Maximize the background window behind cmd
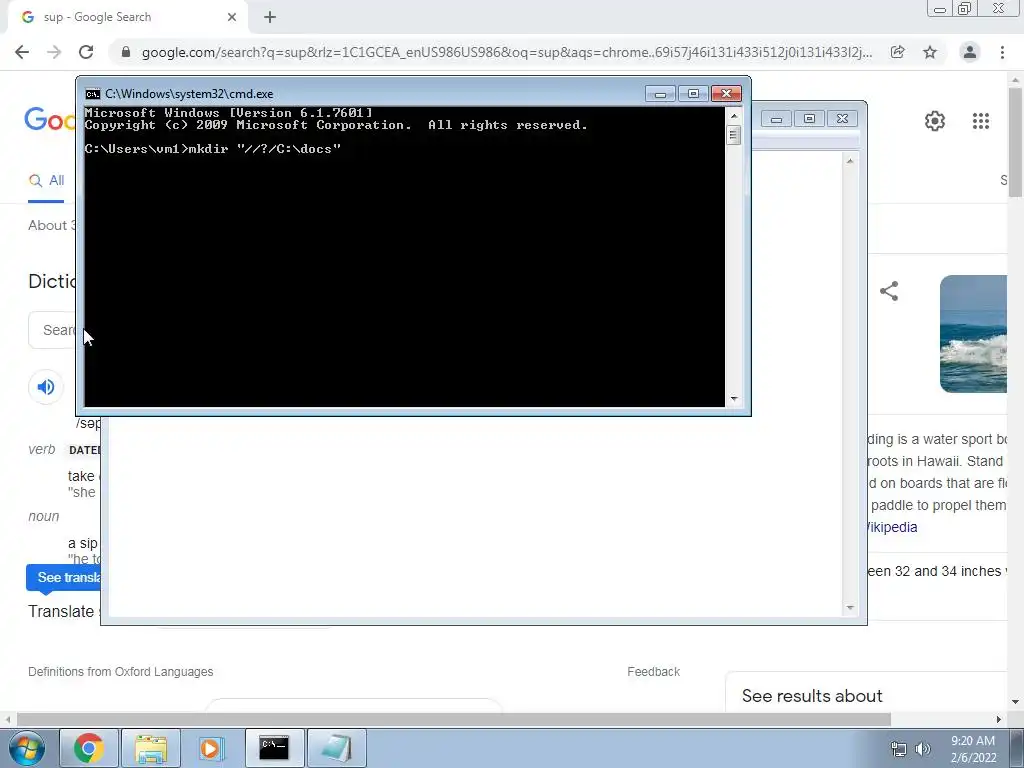The image size is (1024, 768). (809, 119)
